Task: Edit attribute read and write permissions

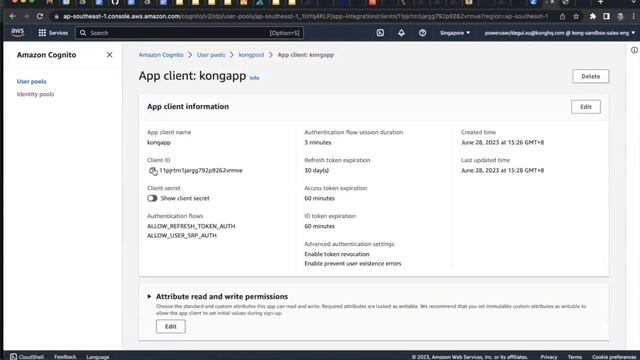Action: pos(171,327)
